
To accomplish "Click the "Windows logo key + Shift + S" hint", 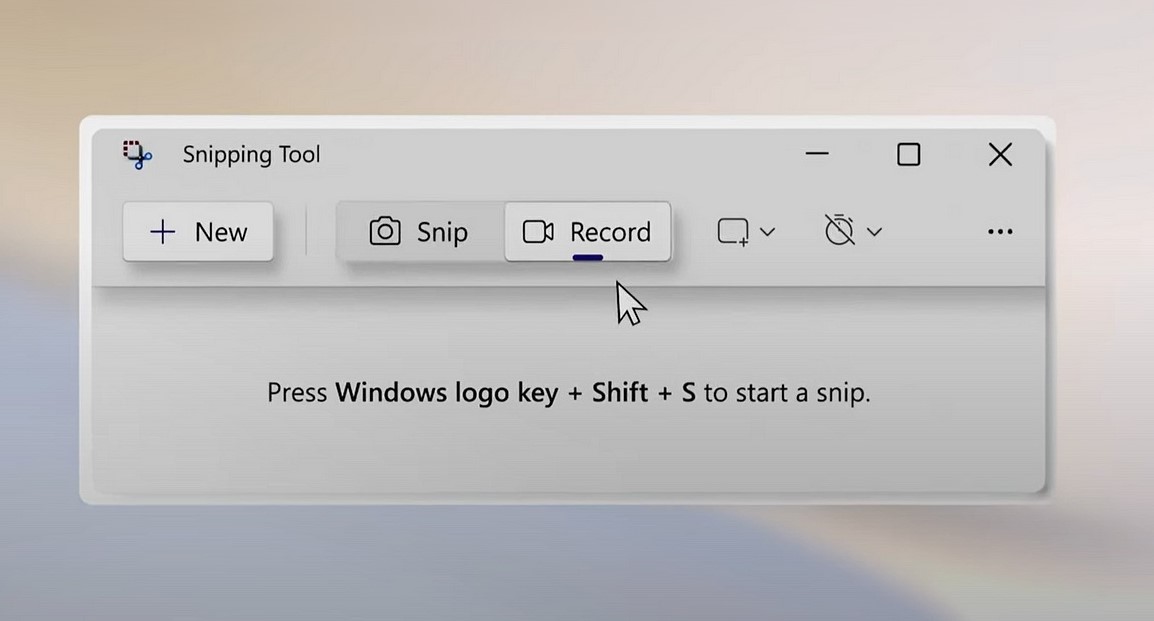I will (x=515, y=393).
